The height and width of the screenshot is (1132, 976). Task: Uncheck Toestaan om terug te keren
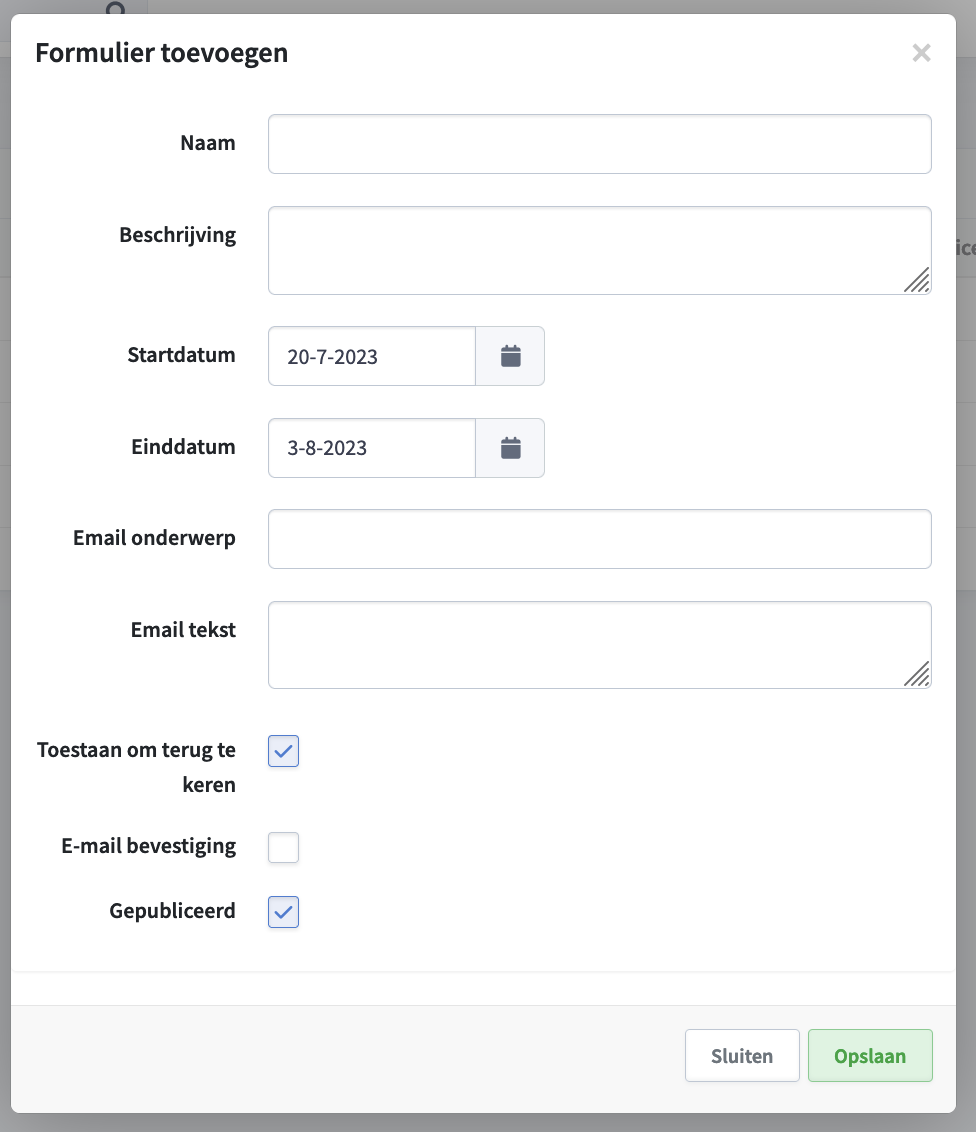[x=283, y=751]
